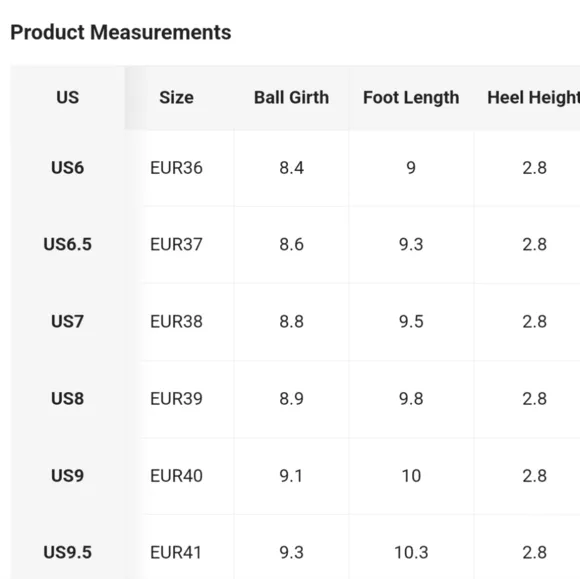The width and height of the screenshot is (580, 579).
Task: Select the US9 row label
Action: [68, 476]
